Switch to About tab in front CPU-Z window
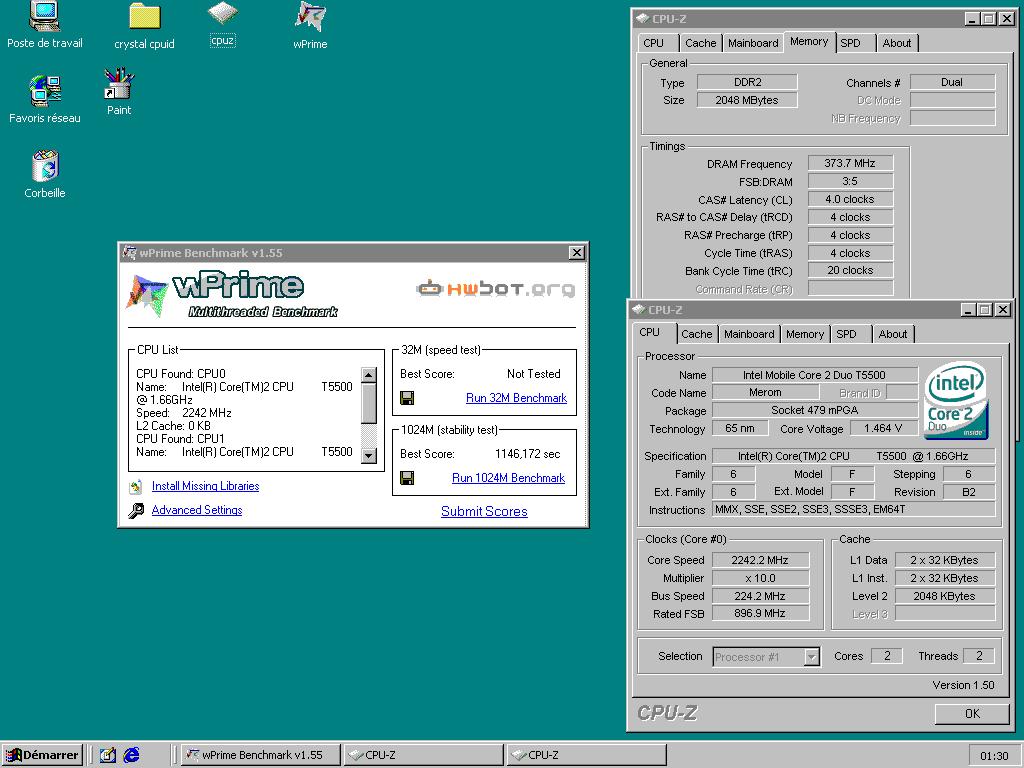Viewport: 1024px width, 768px height. point(893,334)
